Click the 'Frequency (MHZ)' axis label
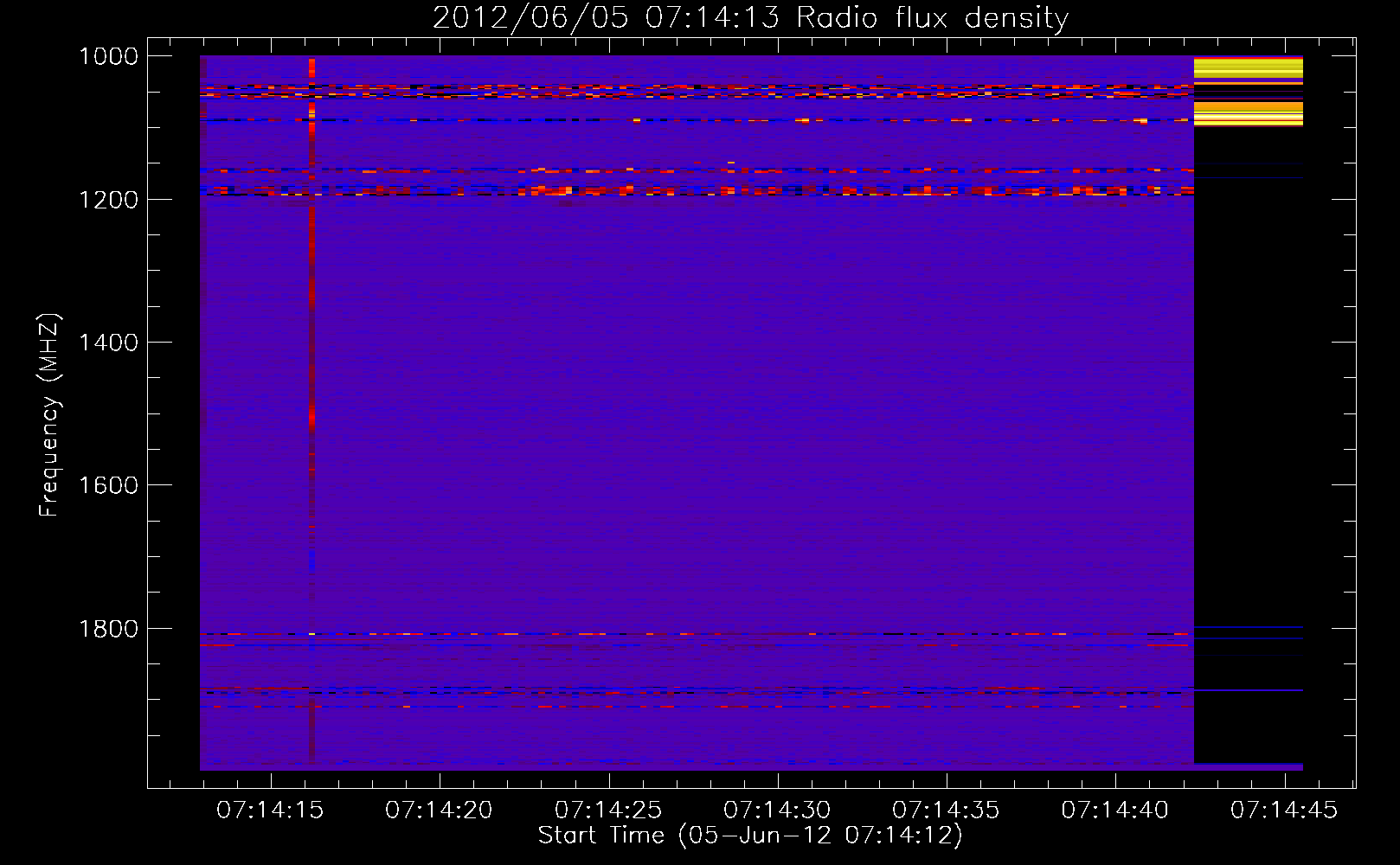1400x865 pixels. coord(48,415)
